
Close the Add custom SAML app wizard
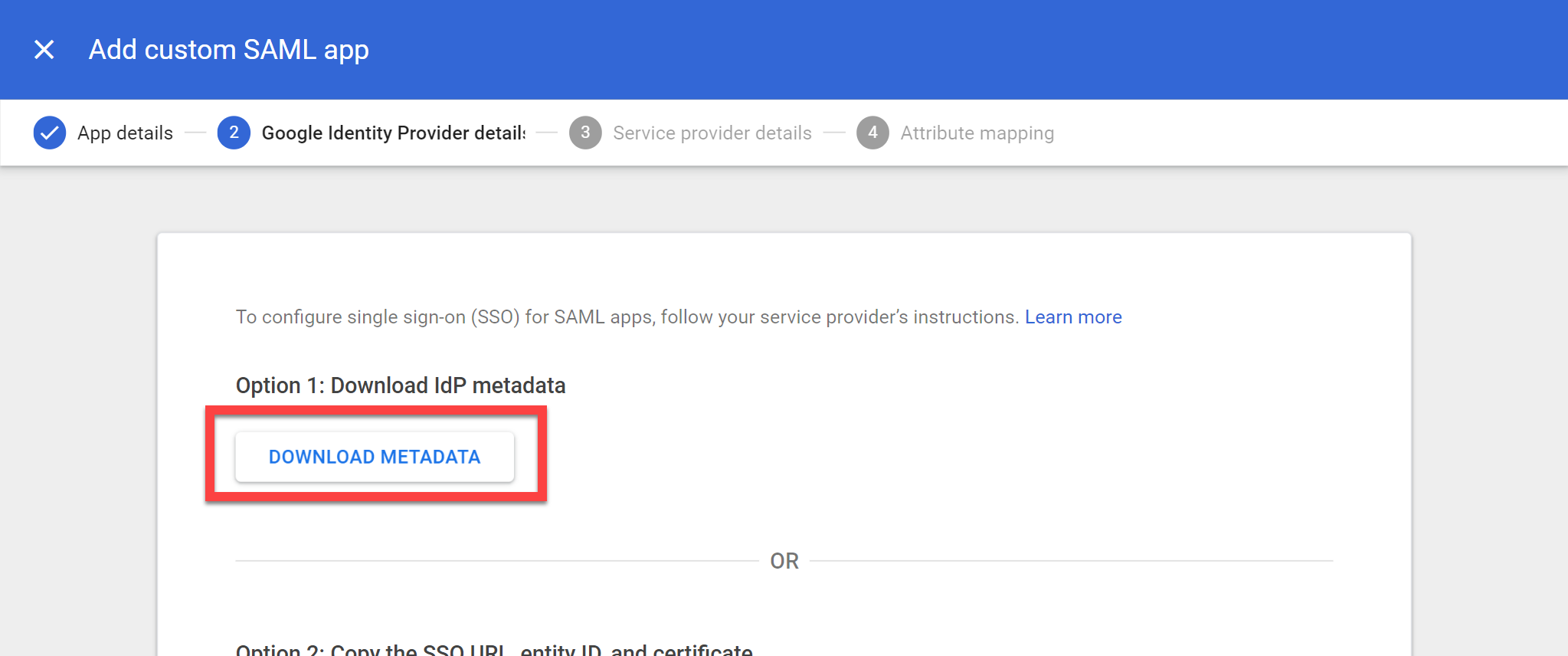click(44, 50)
